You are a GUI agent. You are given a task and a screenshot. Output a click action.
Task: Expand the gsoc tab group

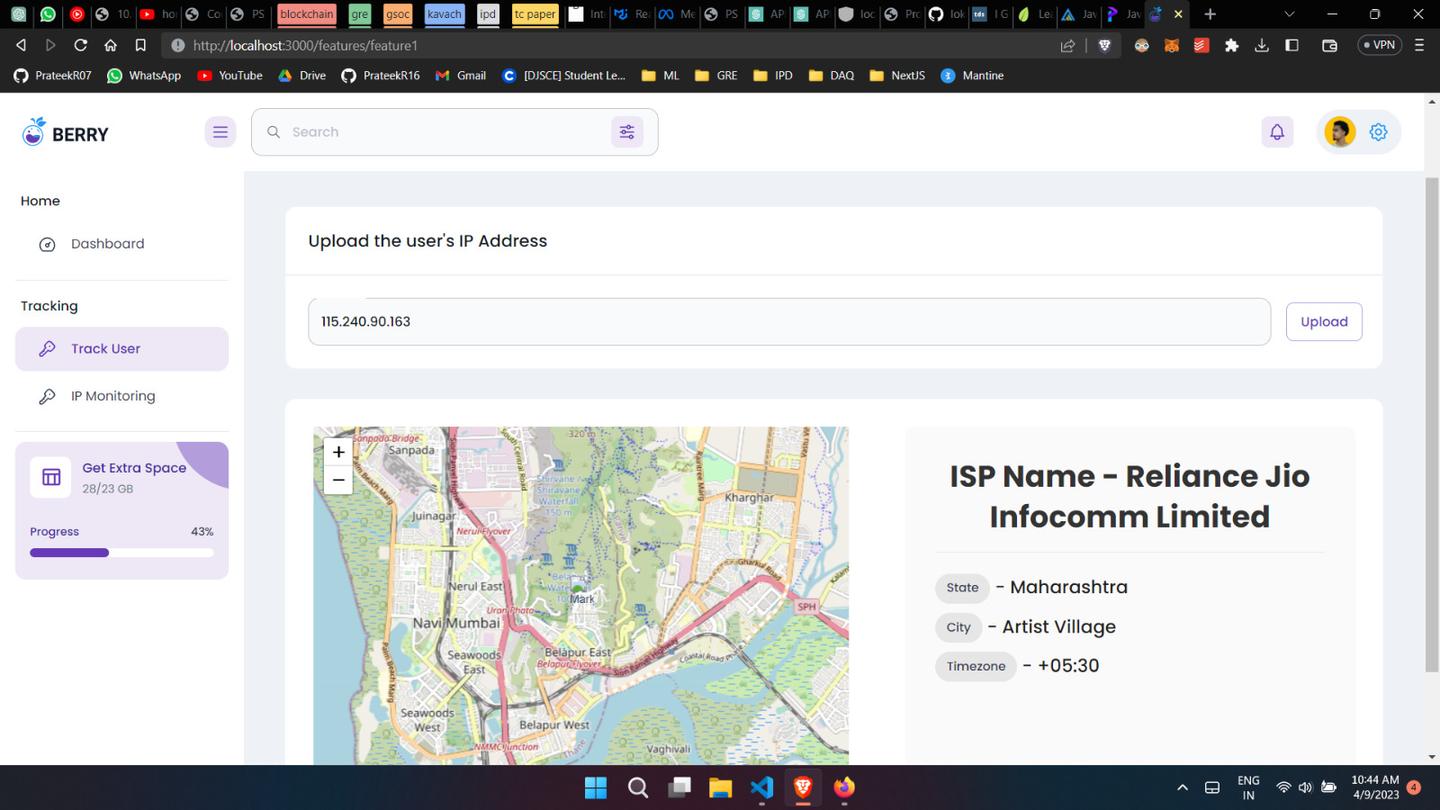(397, 14)
